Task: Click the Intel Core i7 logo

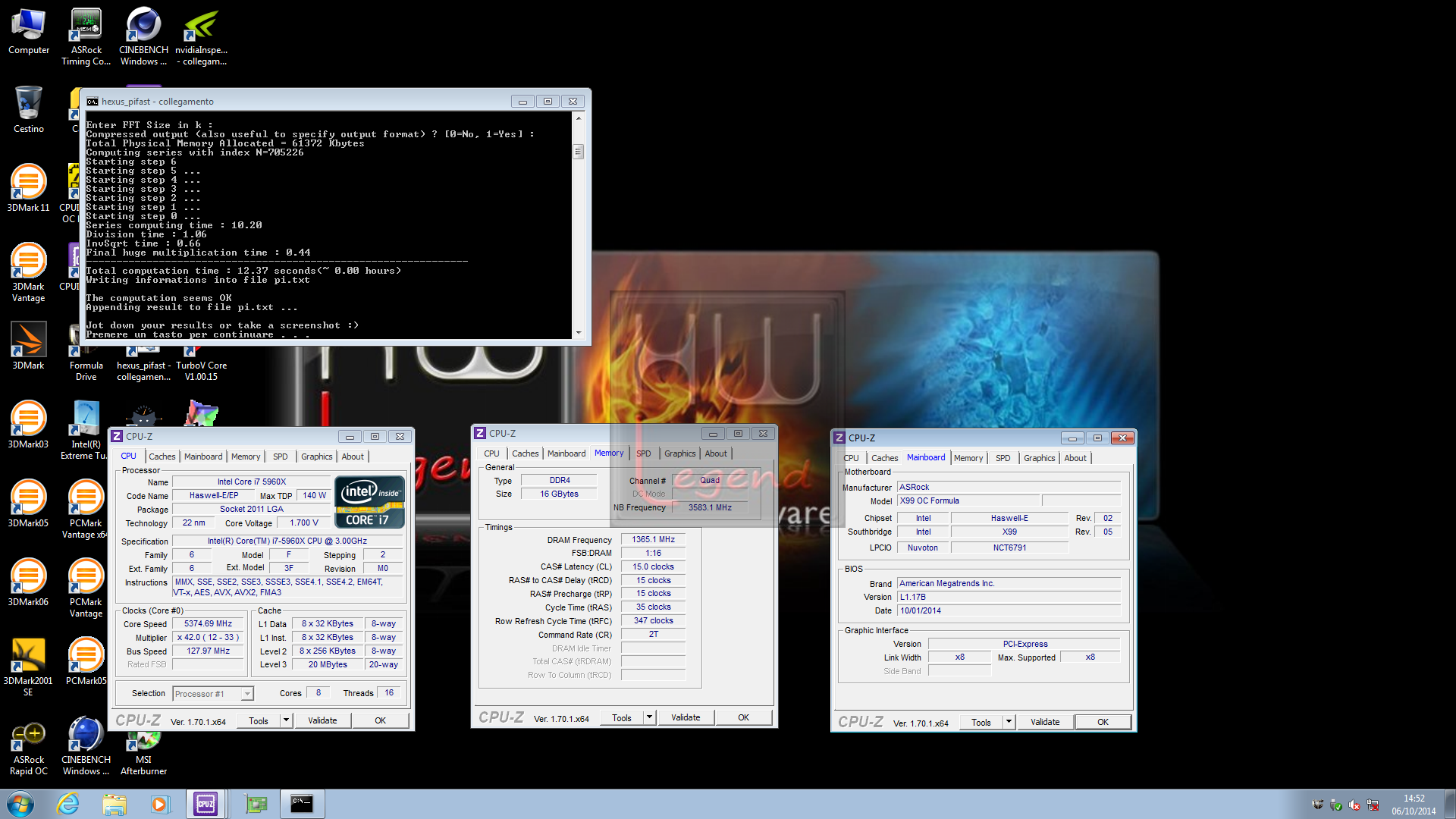Action: click(x=369, y=502)
